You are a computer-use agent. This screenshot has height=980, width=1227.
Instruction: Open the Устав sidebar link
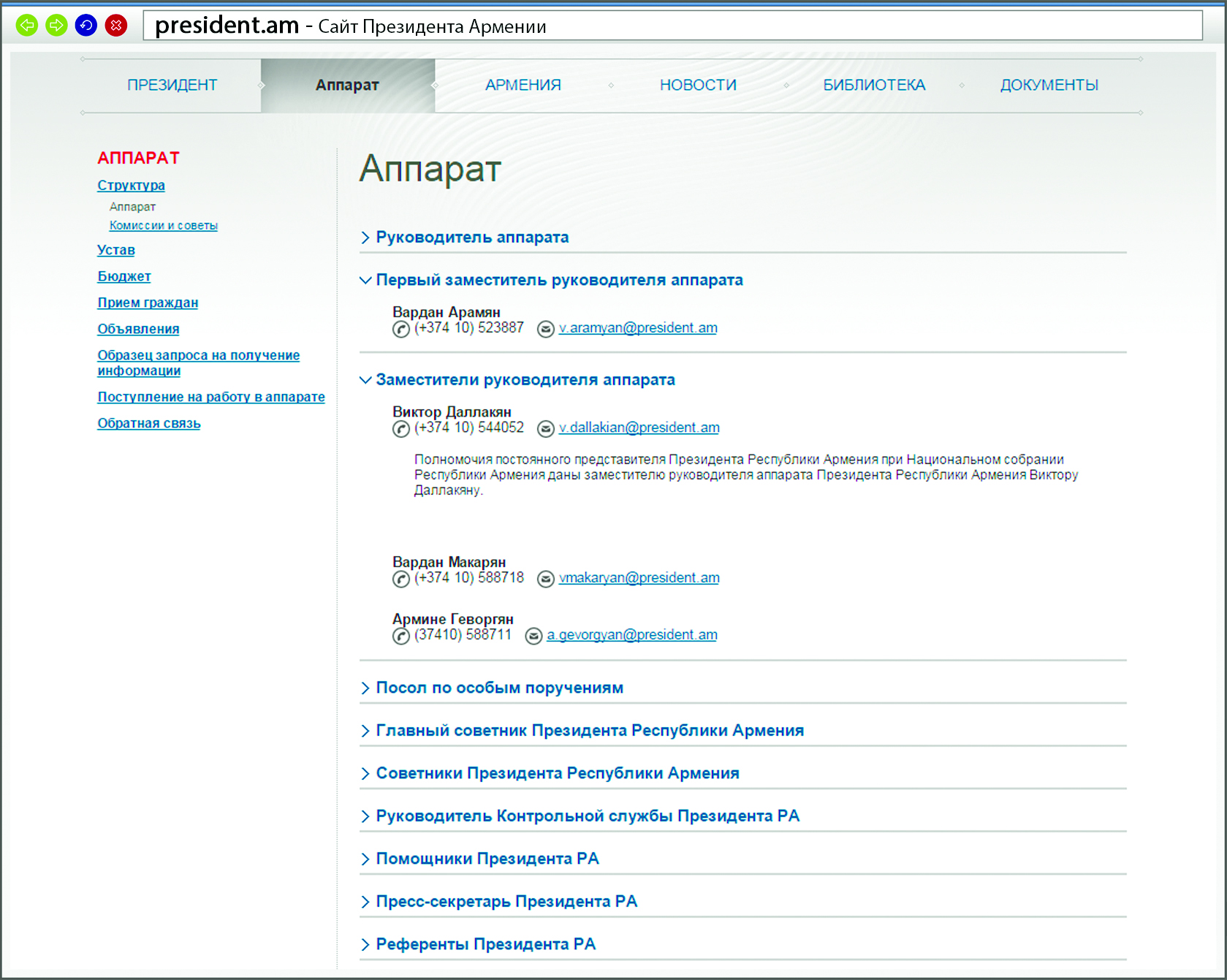tap(116, 250)
